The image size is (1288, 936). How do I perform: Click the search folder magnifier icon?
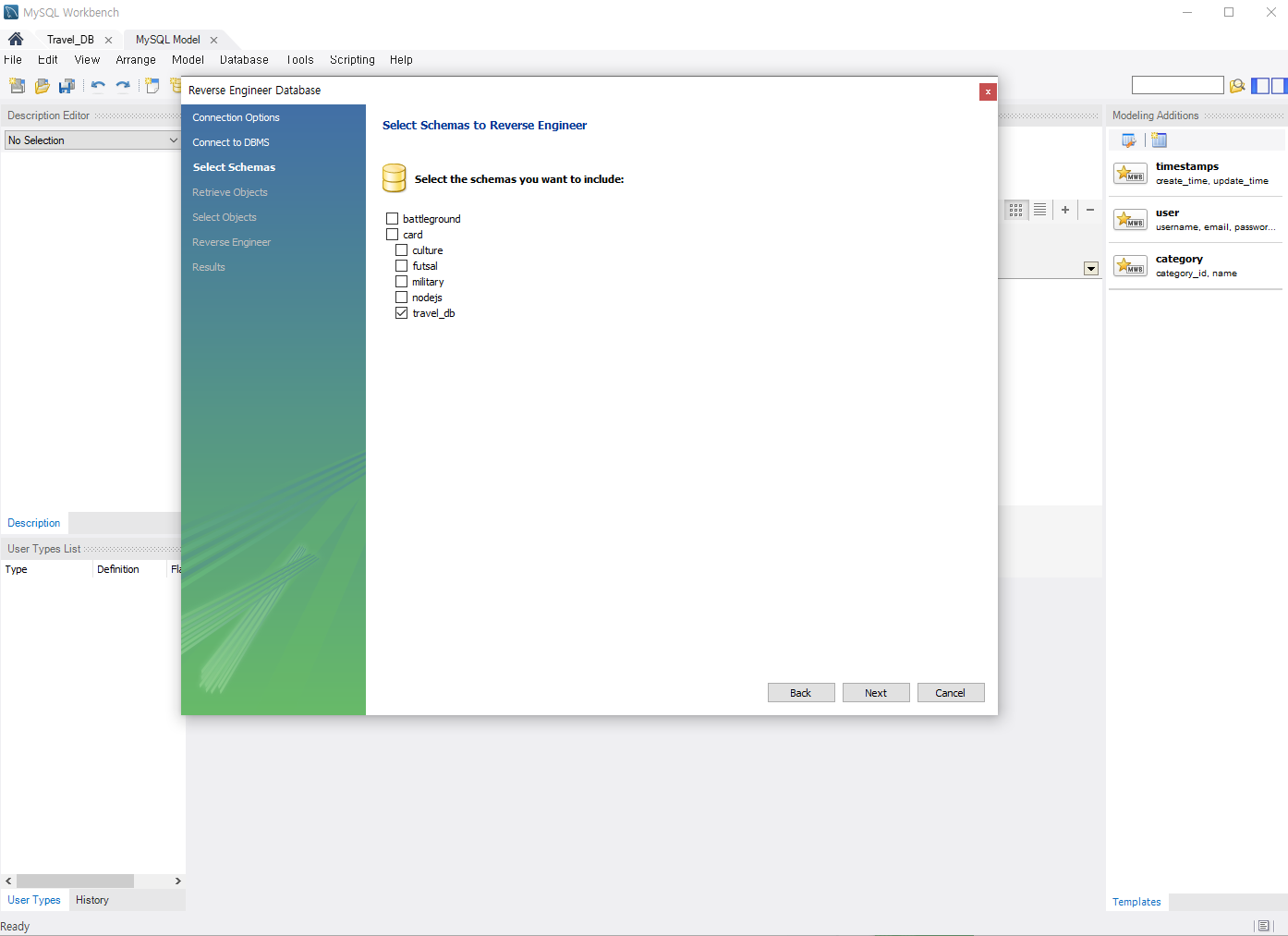(1237, 86)
